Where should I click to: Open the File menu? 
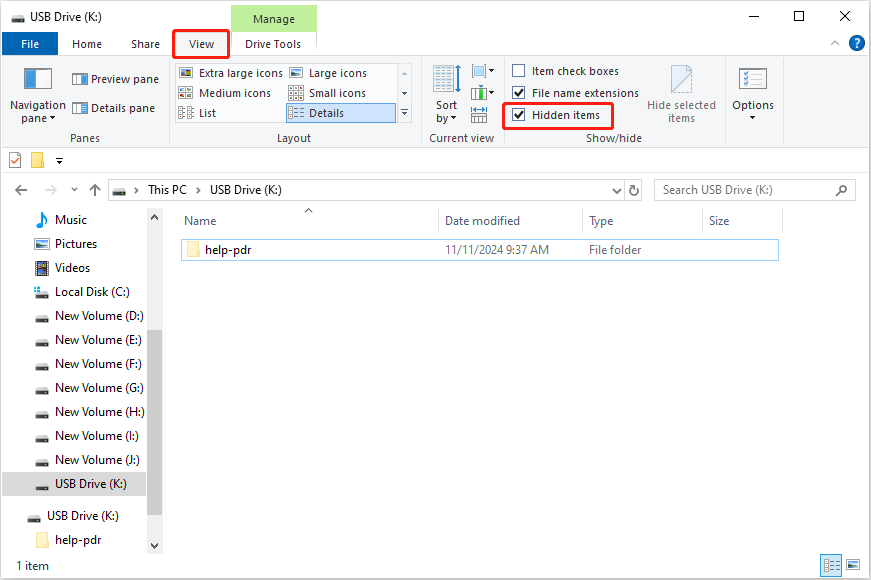click(x=30, y=44)
